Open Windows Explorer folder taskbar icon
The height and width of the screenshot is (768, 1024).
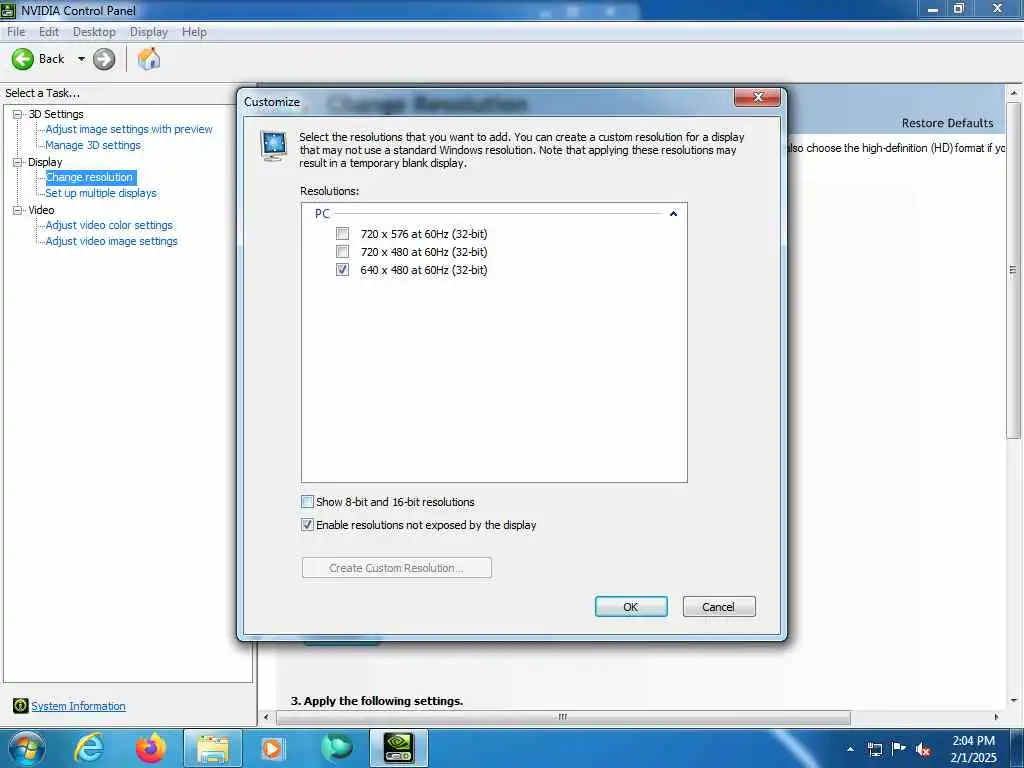213,748
